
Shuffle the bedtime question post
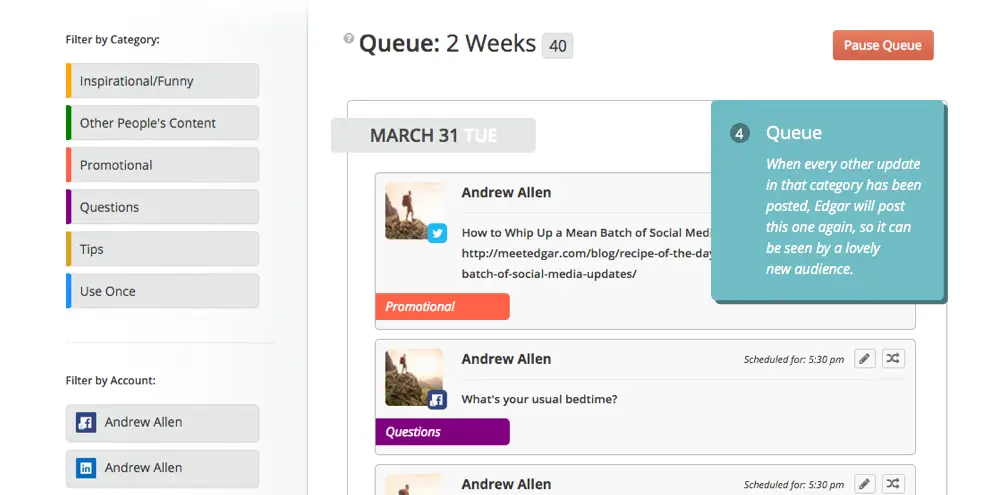coord(893,359)
